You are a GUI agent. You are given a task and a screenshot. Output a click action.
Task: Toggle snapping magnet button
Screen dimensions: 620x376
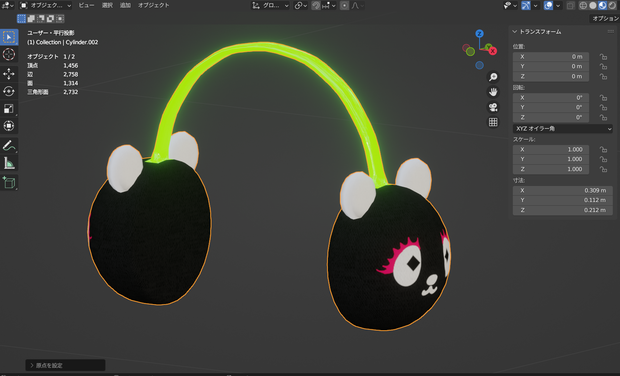(x=316, y=6)
